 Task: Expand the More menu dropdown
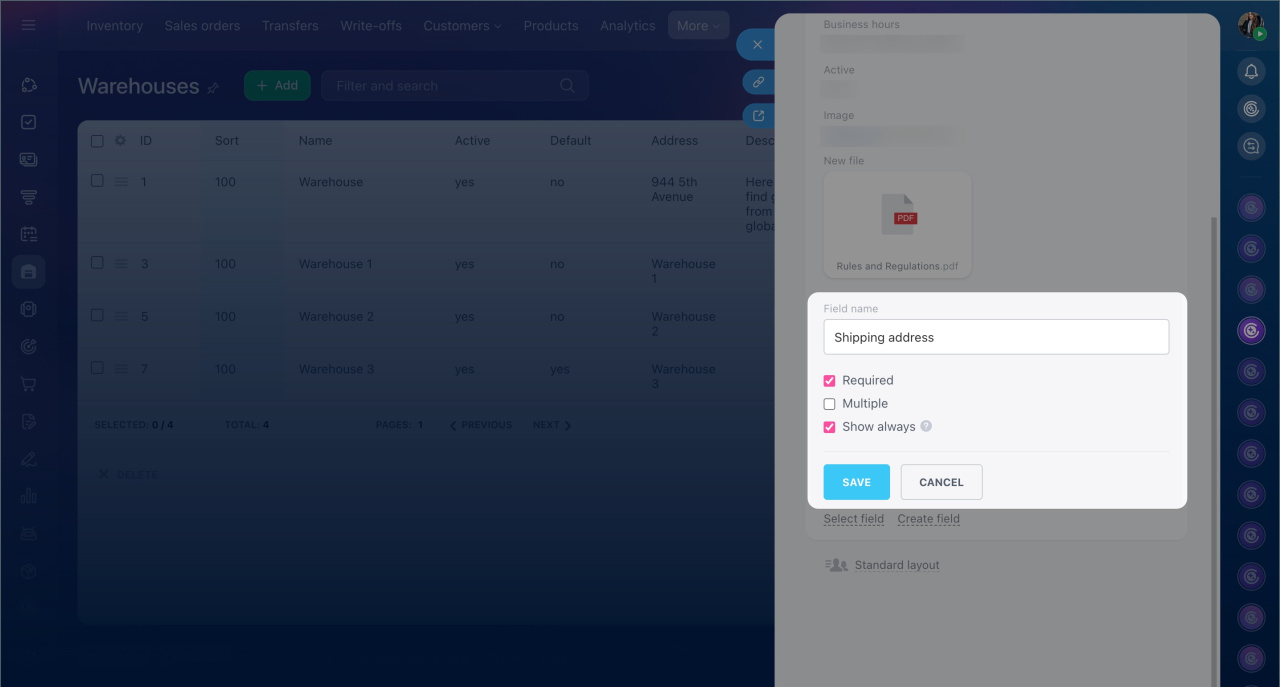pos(697,26)
